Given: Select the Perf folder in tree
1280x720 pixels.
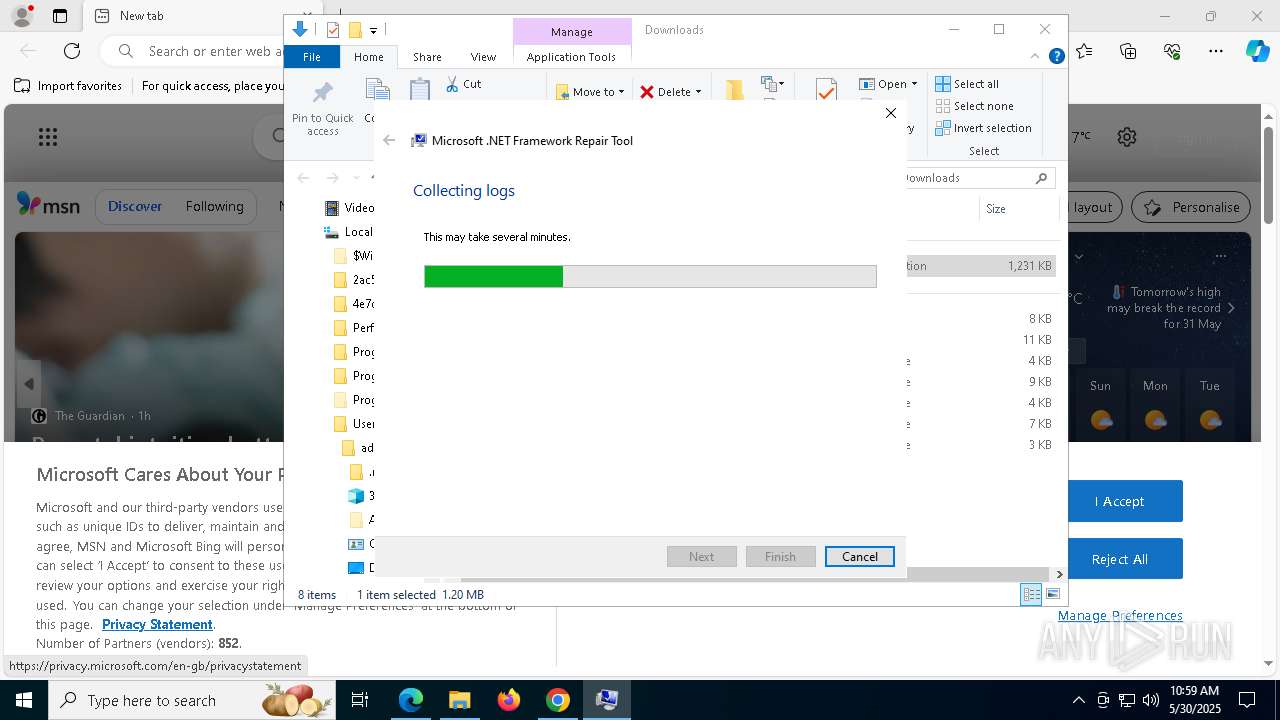Looking at the screenshot, I should 353,328.
